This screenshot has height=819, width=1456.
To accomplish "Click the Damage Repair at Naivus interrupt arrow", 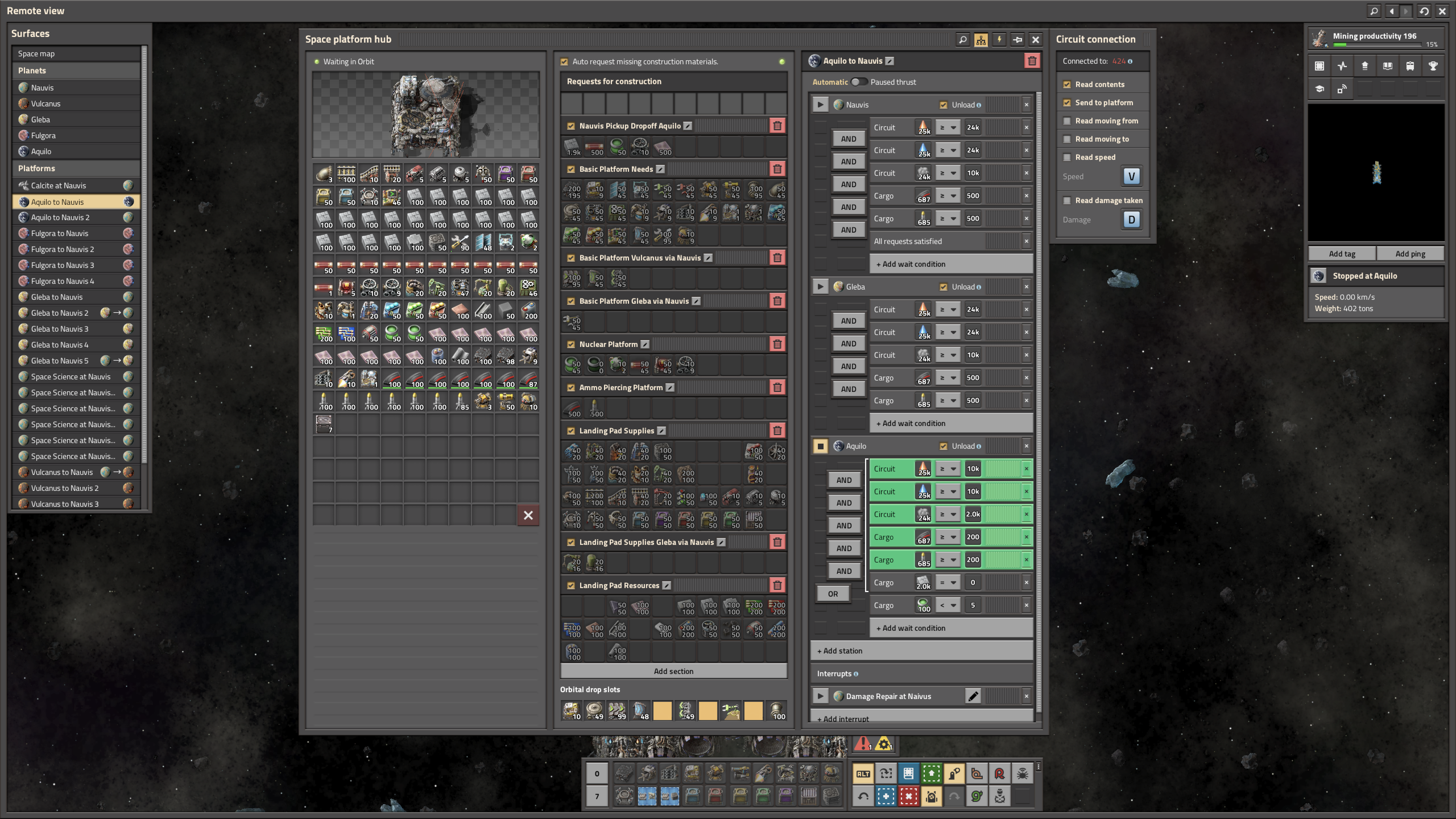I will [x=820, y=696].
